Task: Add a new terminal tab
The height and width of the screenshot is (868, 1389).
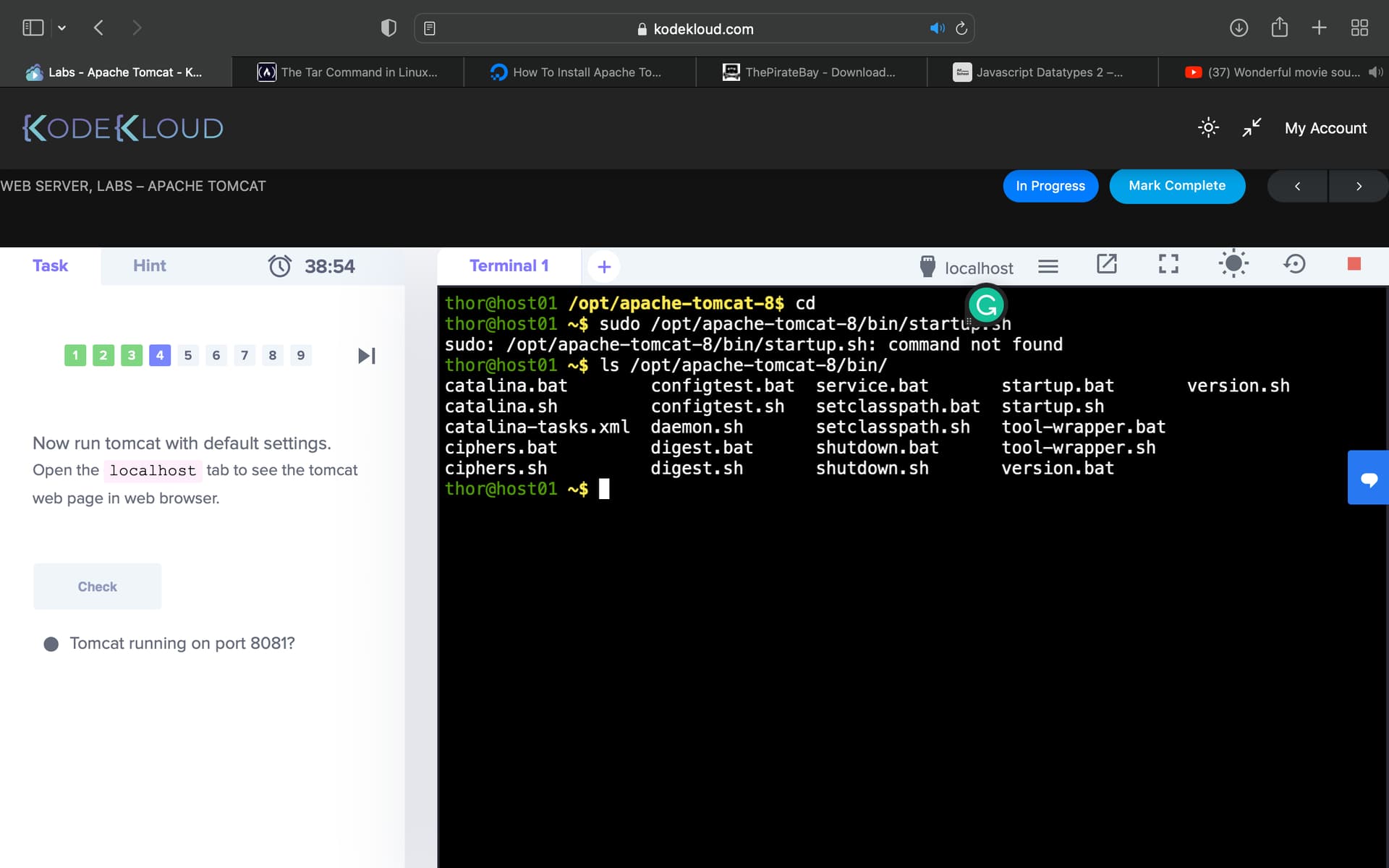Action: (x=604, y=267)
